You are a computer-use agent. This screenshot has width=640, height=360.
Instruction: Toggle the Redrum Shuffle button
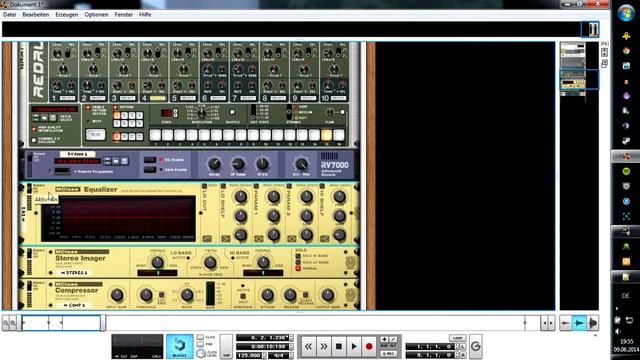[x=232, y=112]
